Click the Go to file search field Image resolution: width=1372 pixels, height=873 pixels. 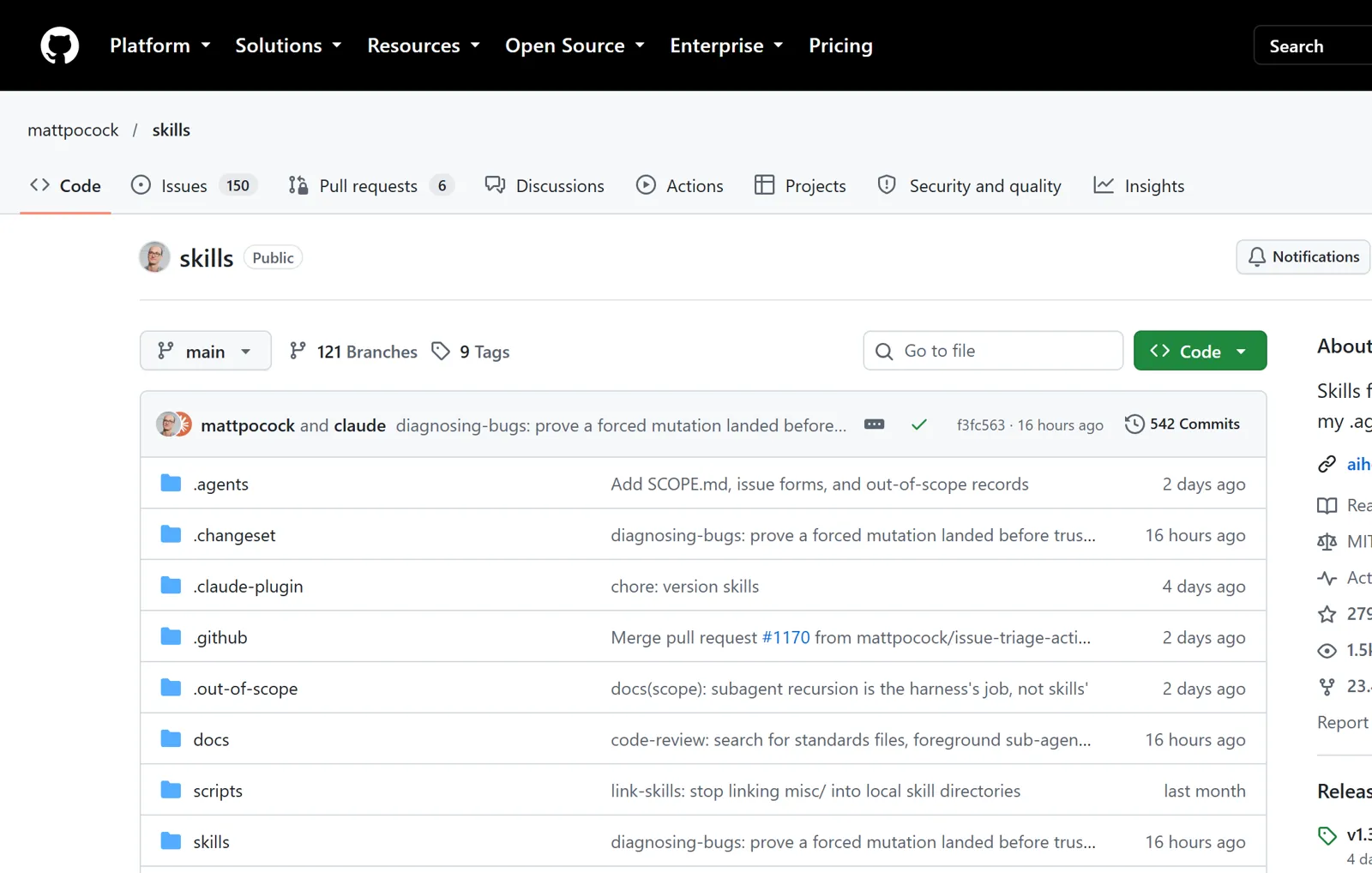pos(993,351)
